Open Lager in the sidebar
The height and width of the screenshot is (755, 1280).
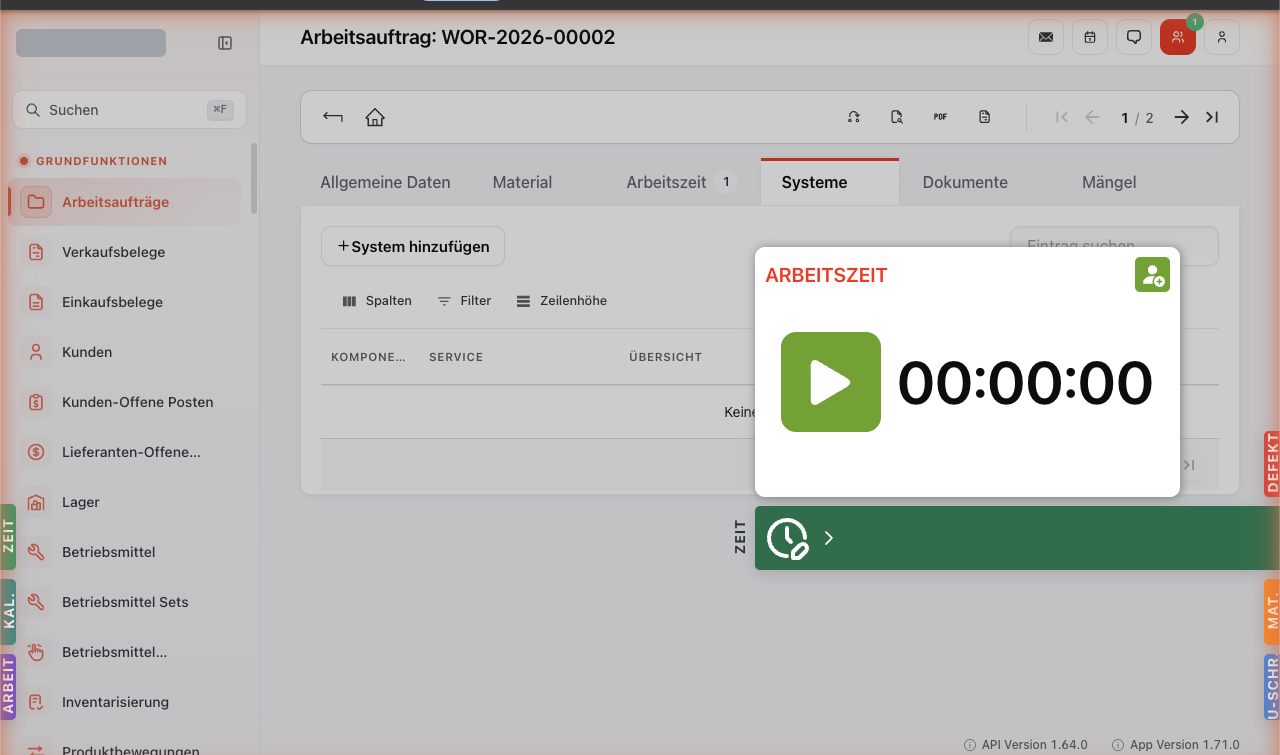pos(124,502)
